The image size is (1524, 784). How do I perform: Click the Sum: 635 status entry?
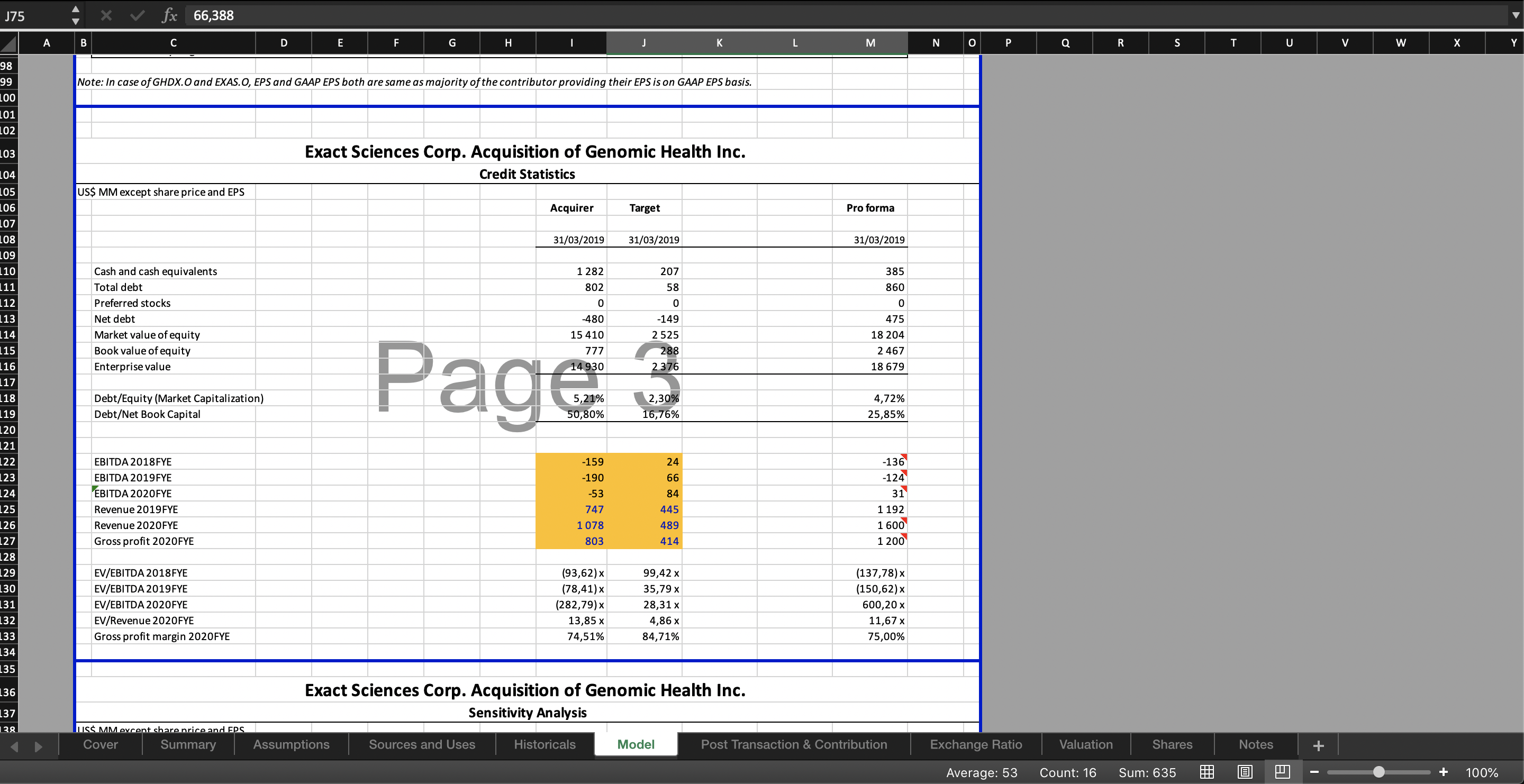(1147, 772)
